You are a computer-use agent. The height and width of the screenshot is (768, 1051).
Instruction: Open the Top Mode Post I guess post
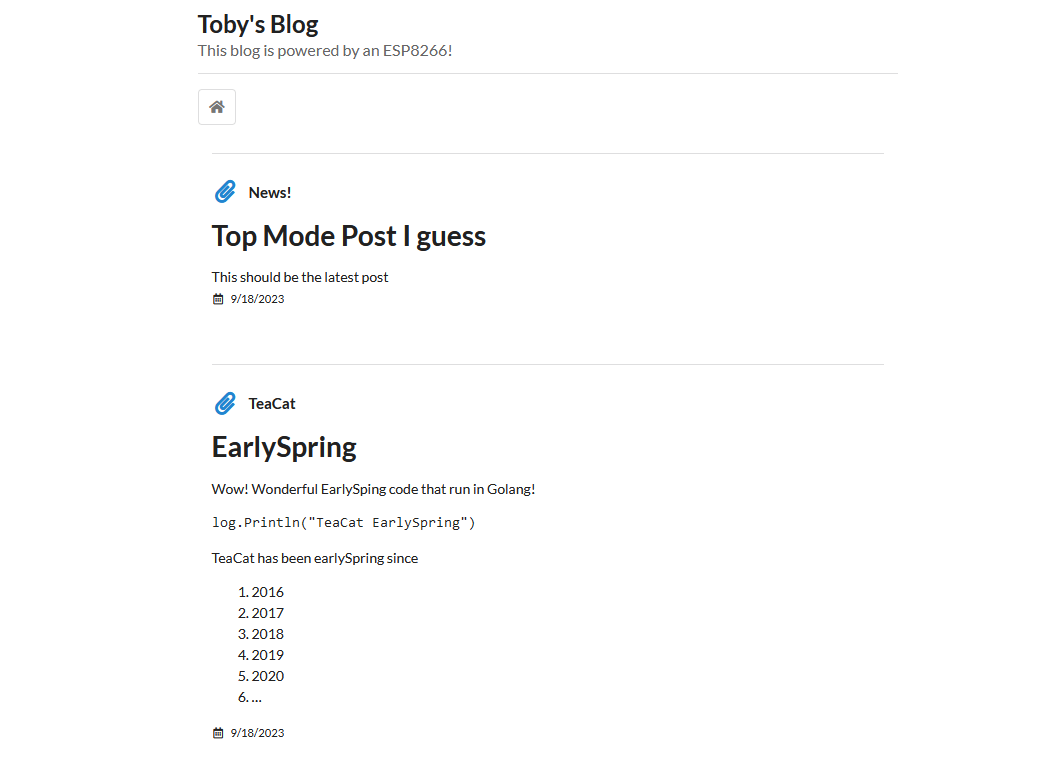click(x=349, y=236)
